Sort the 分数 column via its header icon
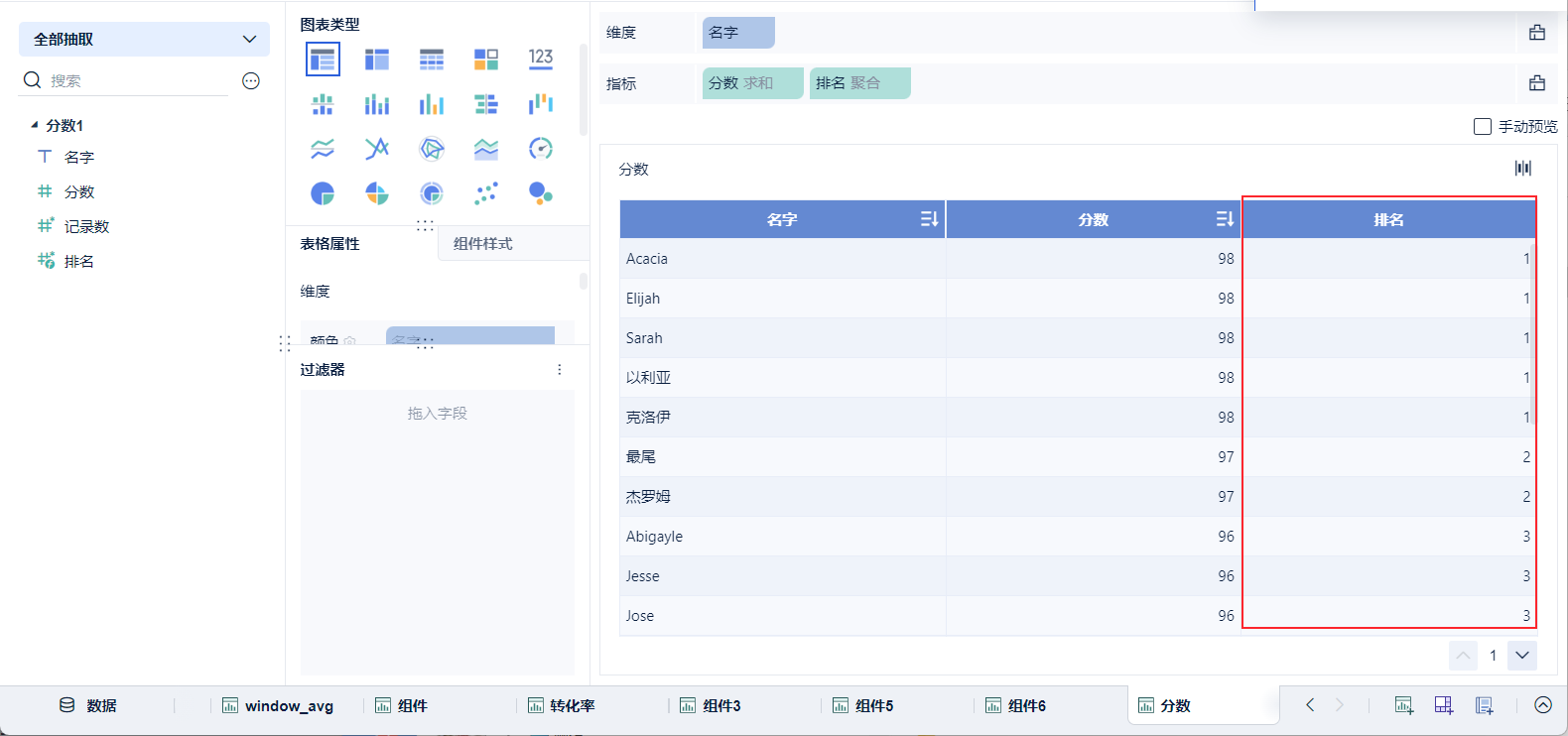This screenshot has width=1568, height=736. 1226,219
